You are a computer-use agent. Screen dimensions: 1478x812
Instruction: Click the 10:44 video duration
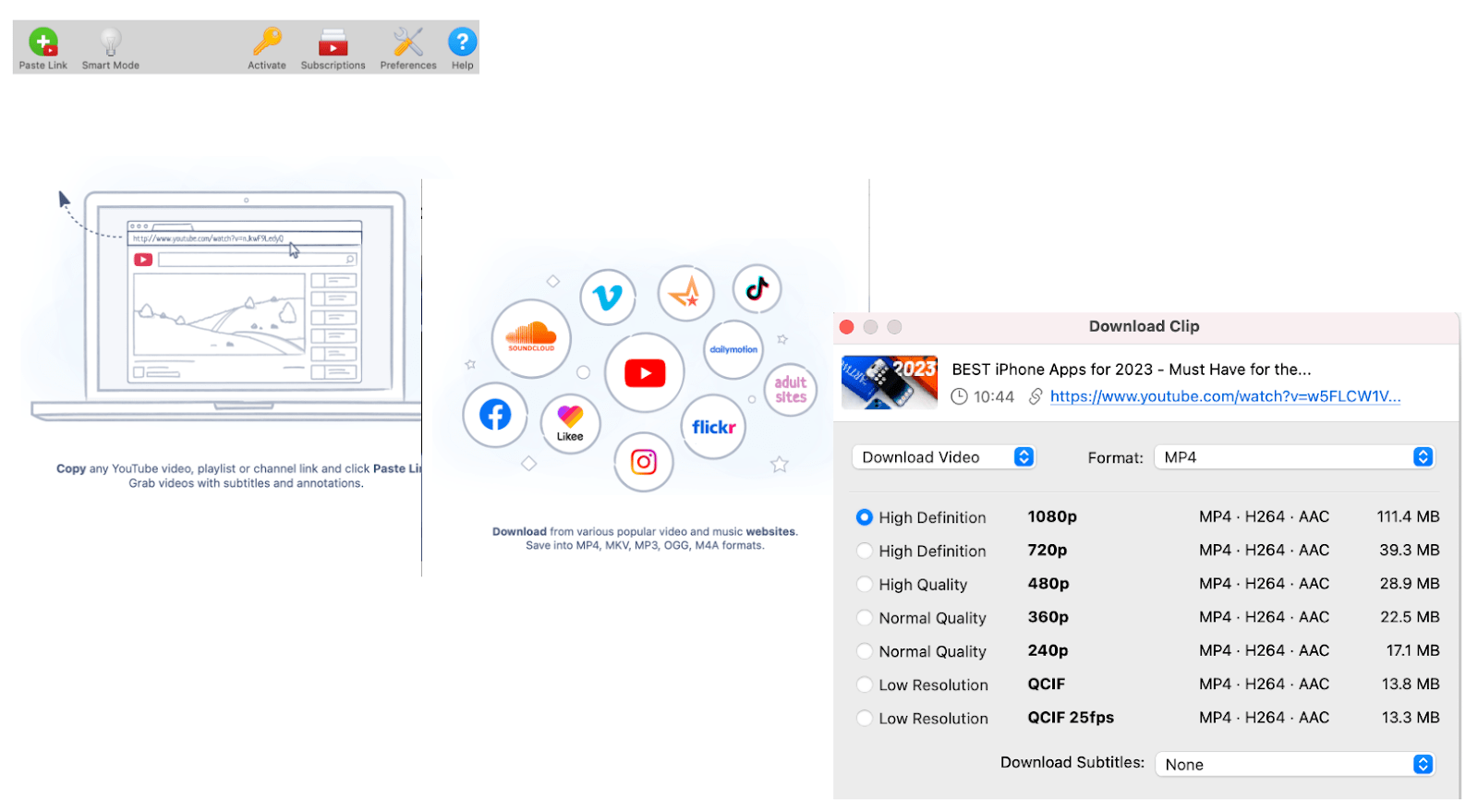point(994,396)
